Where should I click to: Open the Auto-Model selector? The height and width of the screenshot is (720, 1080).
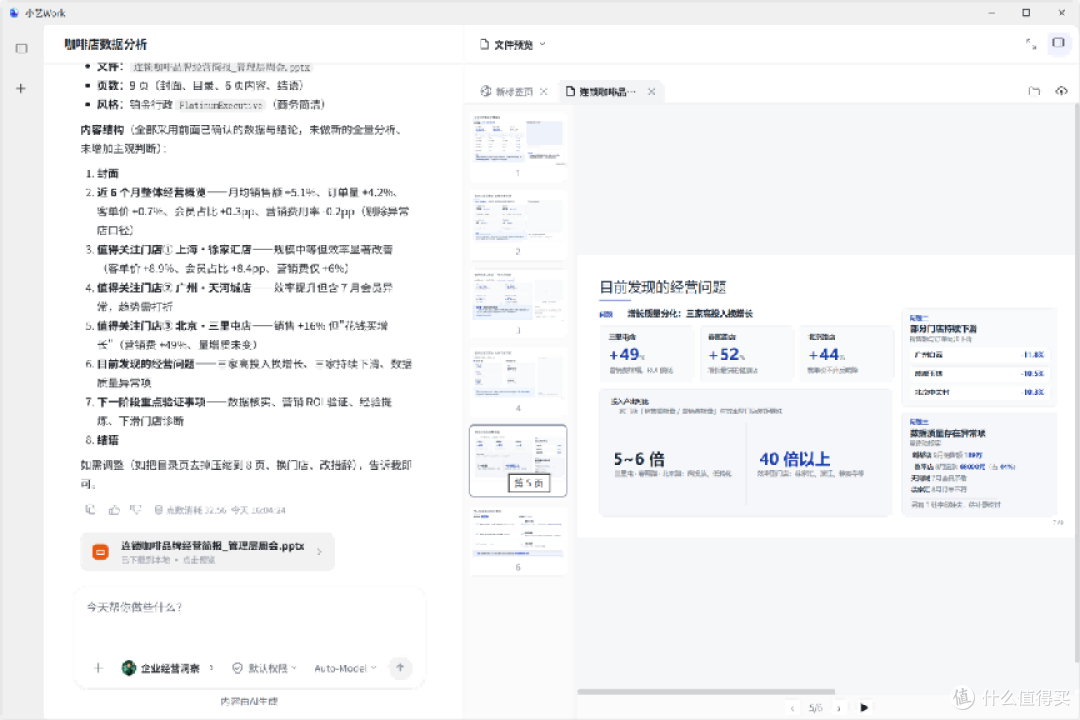346,668
